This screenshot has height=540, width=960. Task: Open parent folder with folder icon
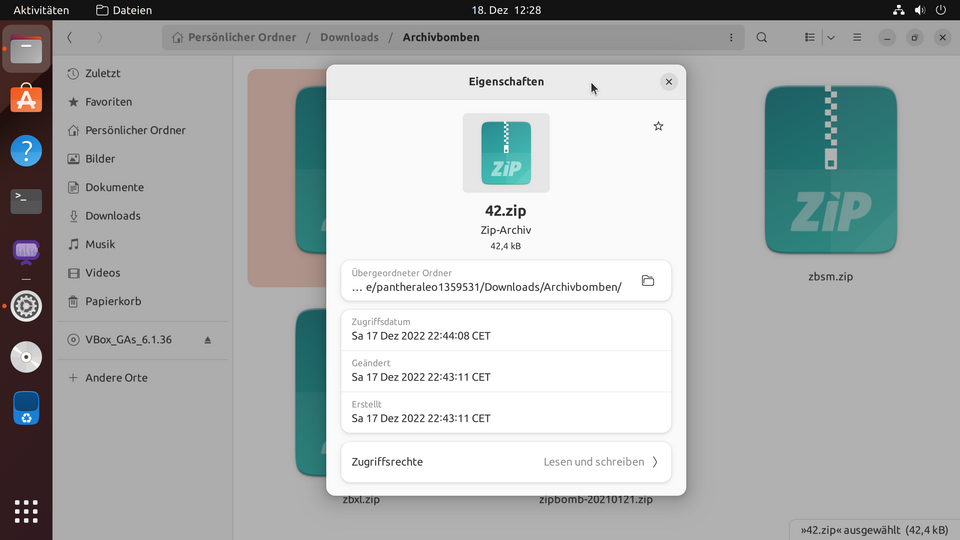pos(648,281)
